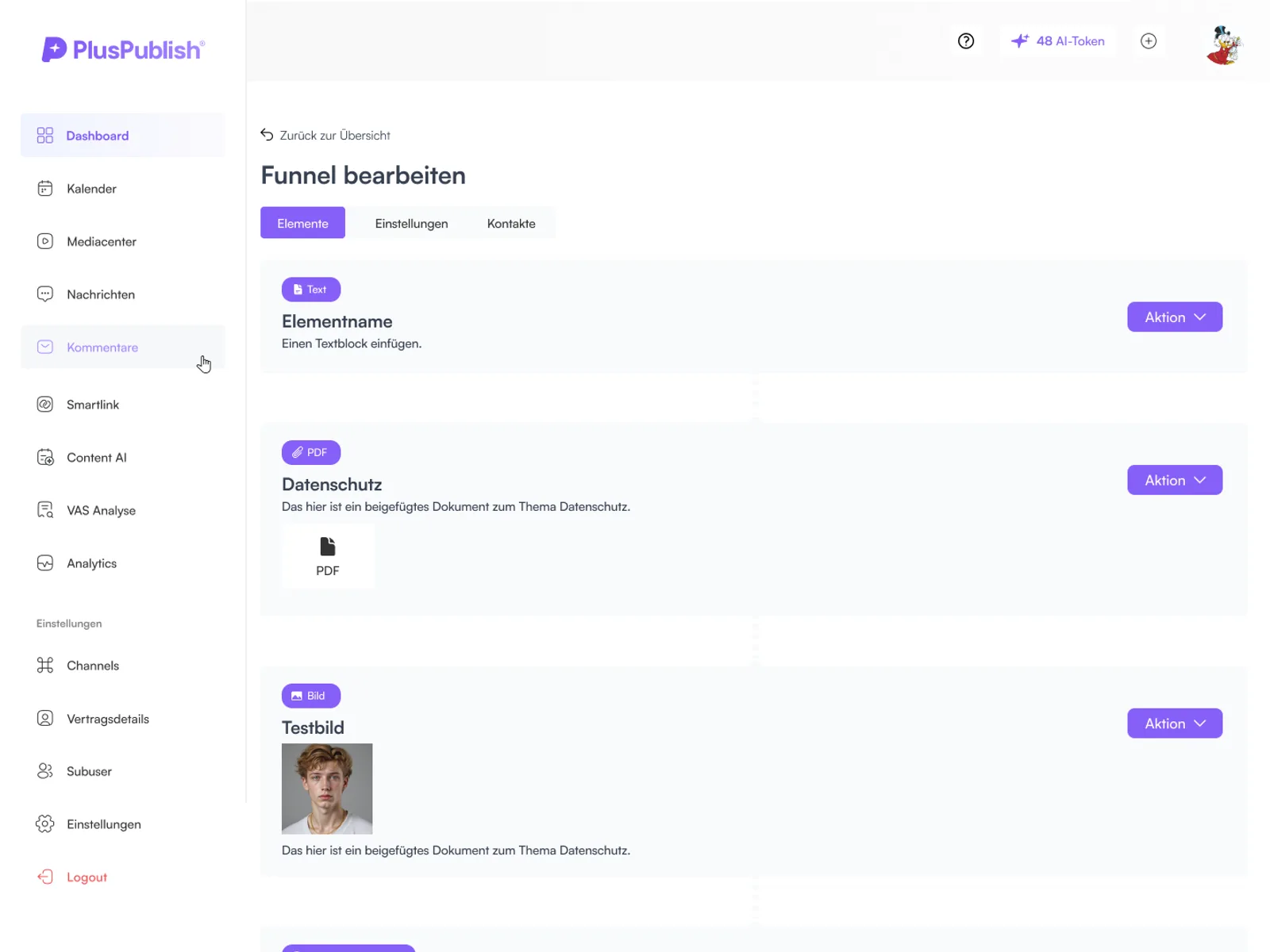The width and height of the screenshot is (1270, 952).
Task: Go back via Zurück zur Übersicht
Action: click(x=325, y=136)
